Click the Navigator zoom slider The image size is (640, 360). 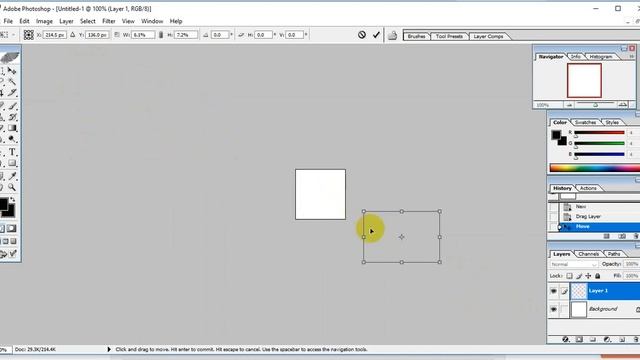click(x=596, y=104)
